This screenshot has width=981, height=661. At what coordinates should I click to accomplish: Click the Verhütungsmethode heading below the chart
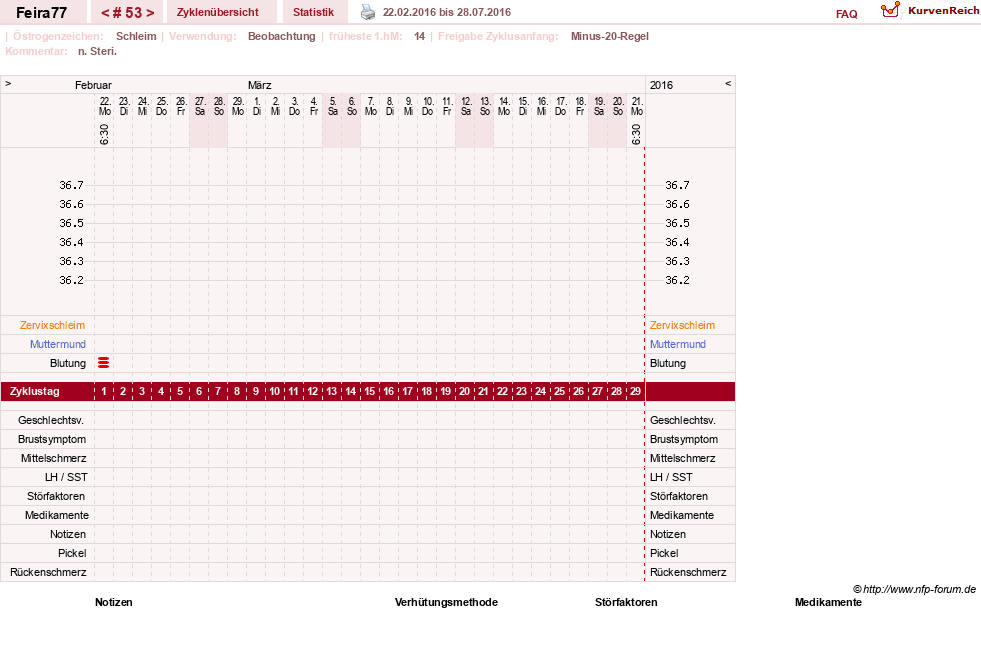click(x=446, y=602)
